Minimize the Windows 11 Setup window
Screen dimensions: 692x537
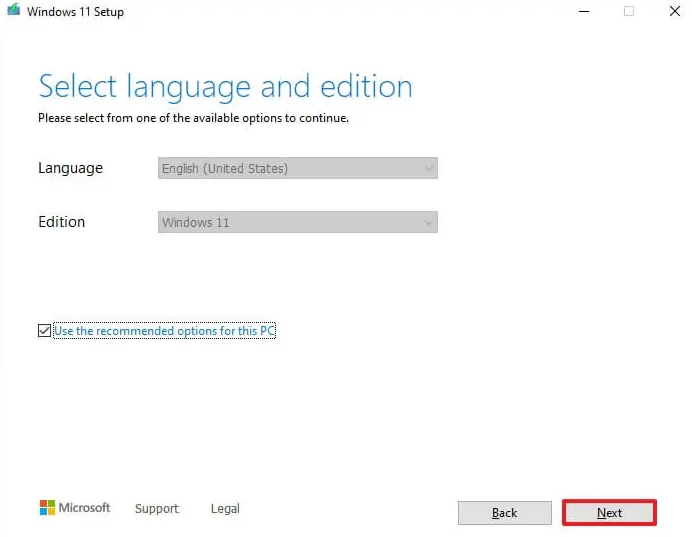pos(584,11)
